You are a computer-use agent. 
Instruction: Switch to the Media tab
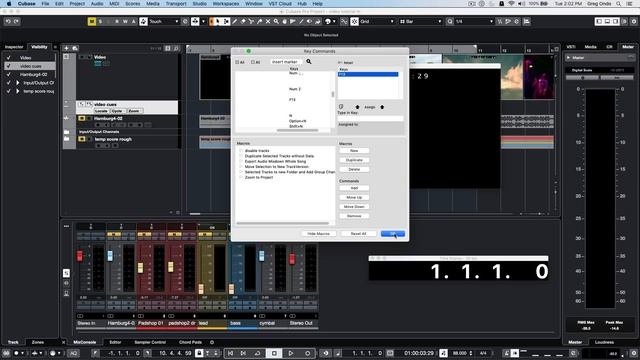(590, 47)
